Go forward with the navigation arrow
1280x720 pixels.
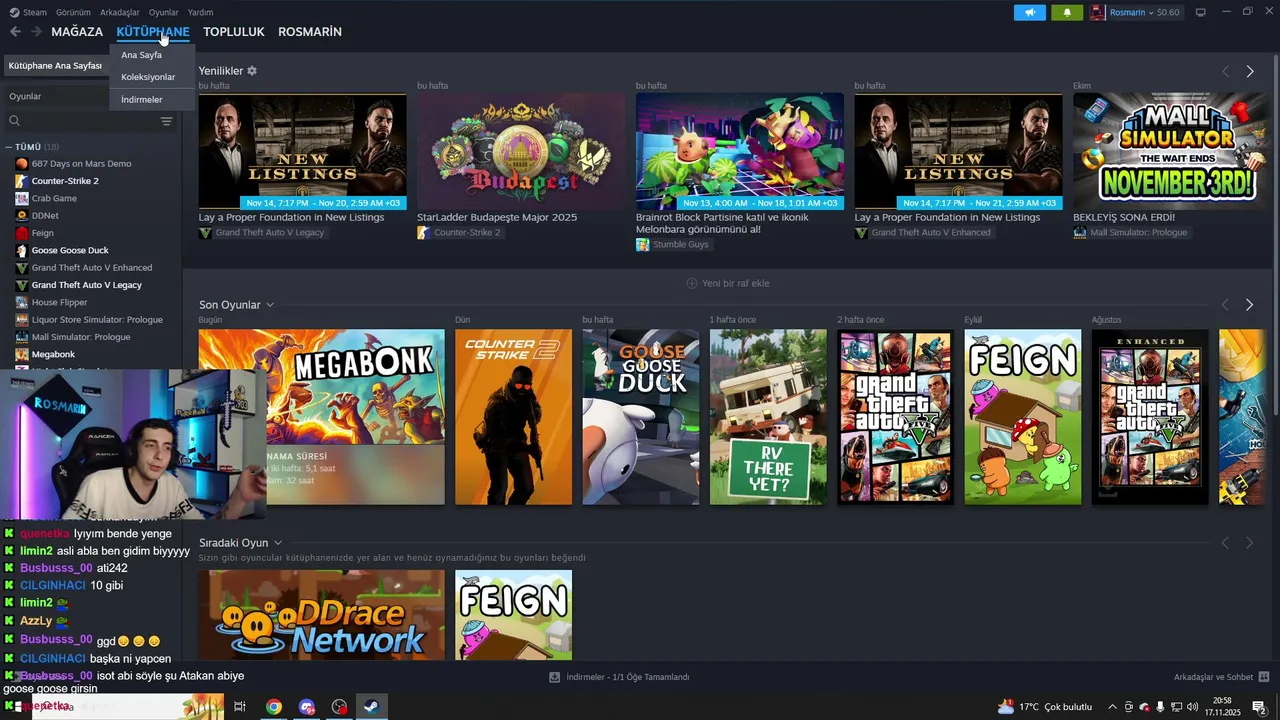36,32
